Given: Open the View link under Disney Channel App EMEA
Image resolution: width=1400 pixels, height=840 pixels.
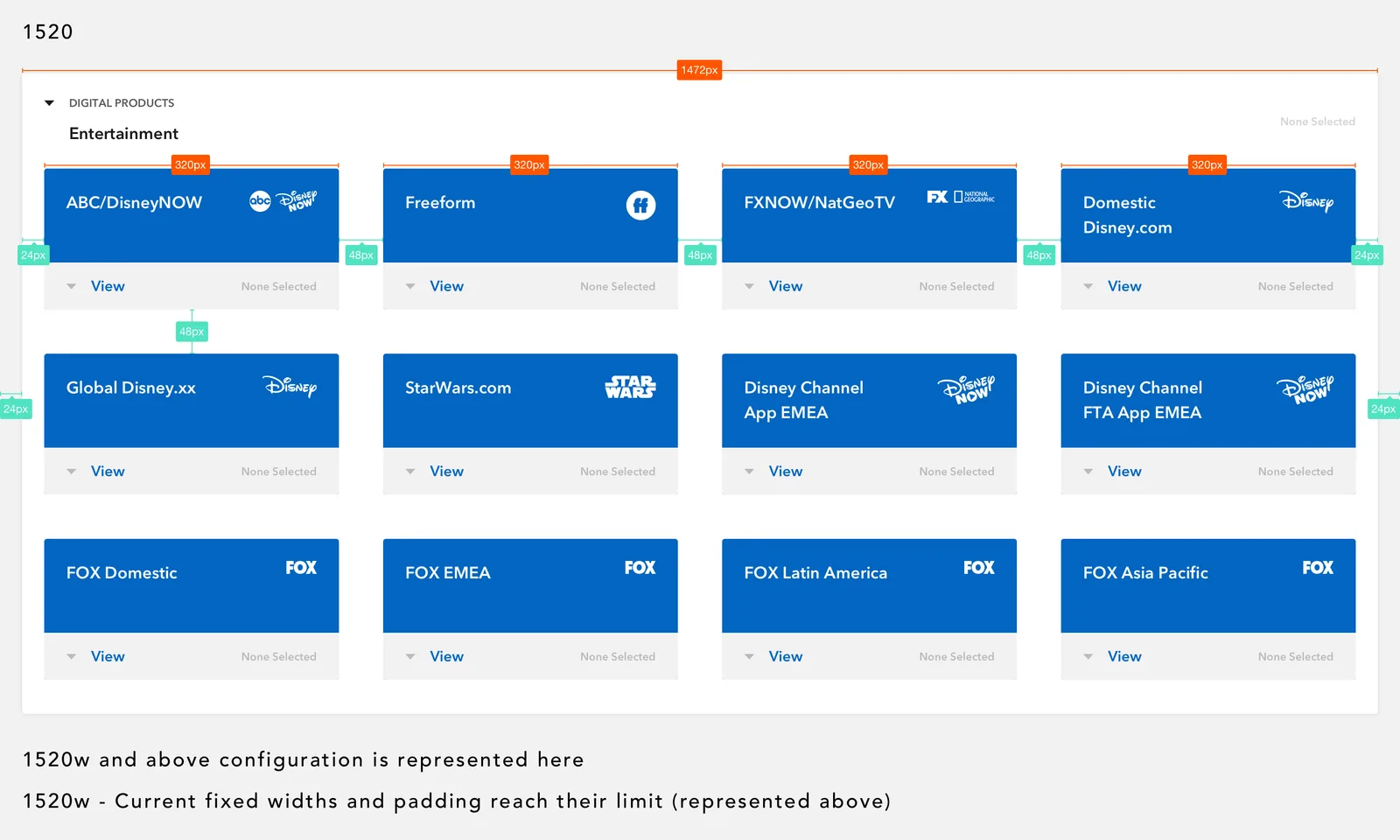Looking at the screenshot, I should [x=786, y=471].
